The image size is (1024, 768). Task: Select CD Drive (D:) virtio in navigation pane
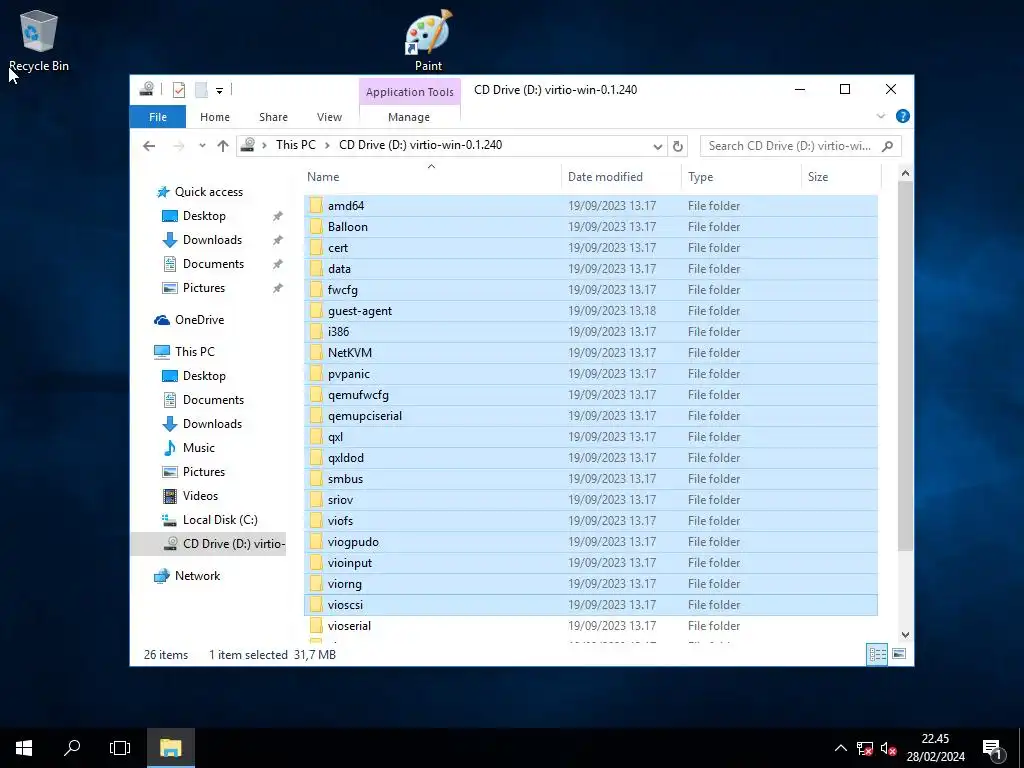[x=208, y=544]
